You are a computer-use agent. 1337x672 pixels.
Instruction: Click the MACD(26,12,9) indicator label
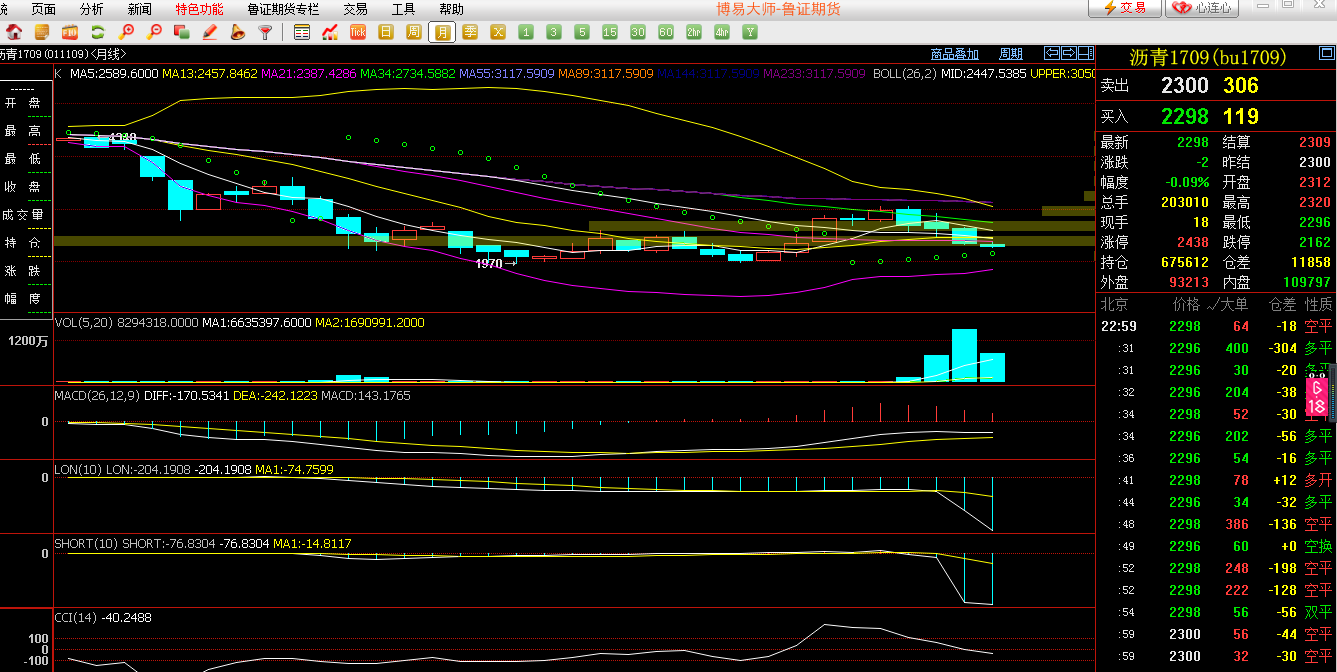pyautogui.click(x=96, y=396)
